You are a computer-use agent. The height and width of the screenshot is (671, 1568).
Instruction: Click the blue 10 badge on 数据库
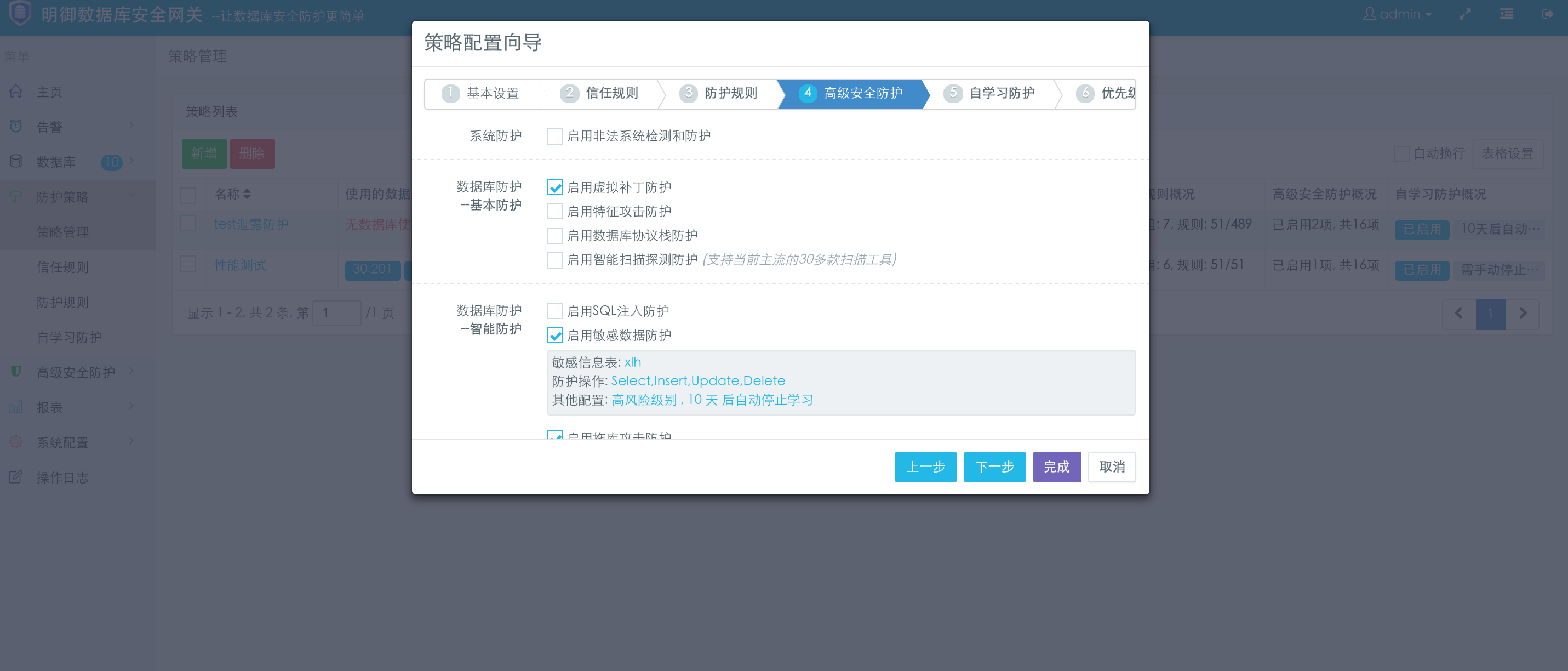[x=111, y=162]
